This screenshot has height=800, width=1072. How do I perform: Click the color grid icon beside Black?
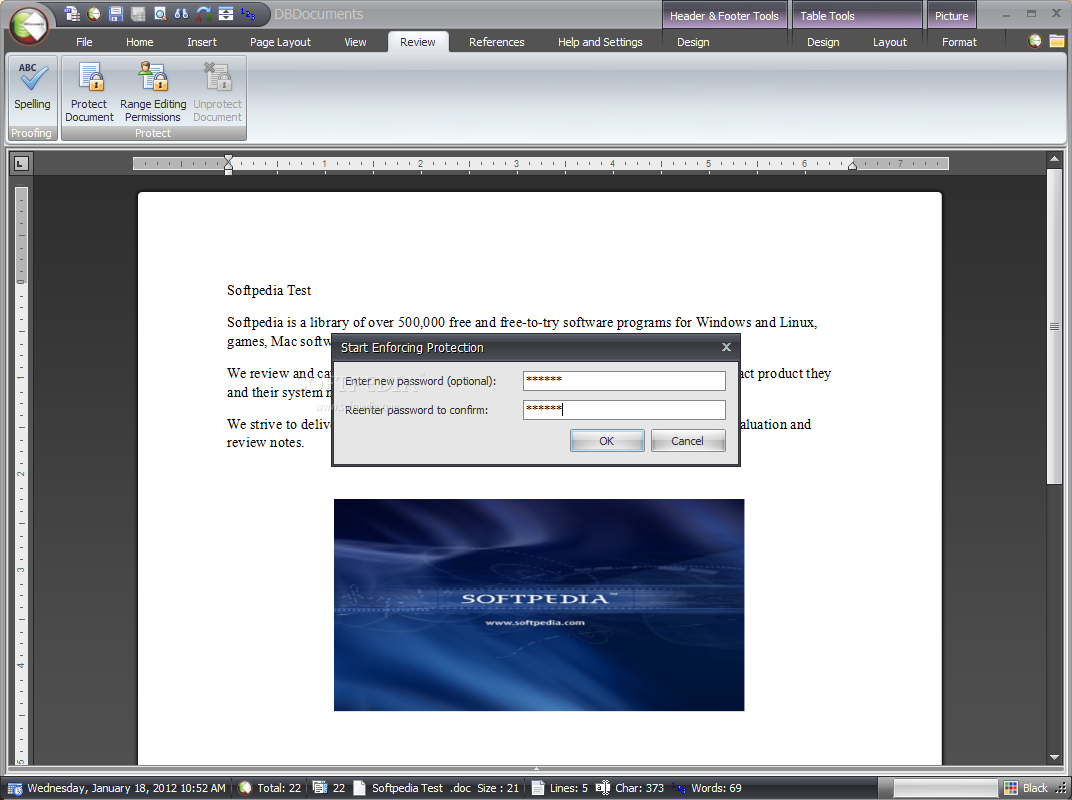tap(1011, 788)
